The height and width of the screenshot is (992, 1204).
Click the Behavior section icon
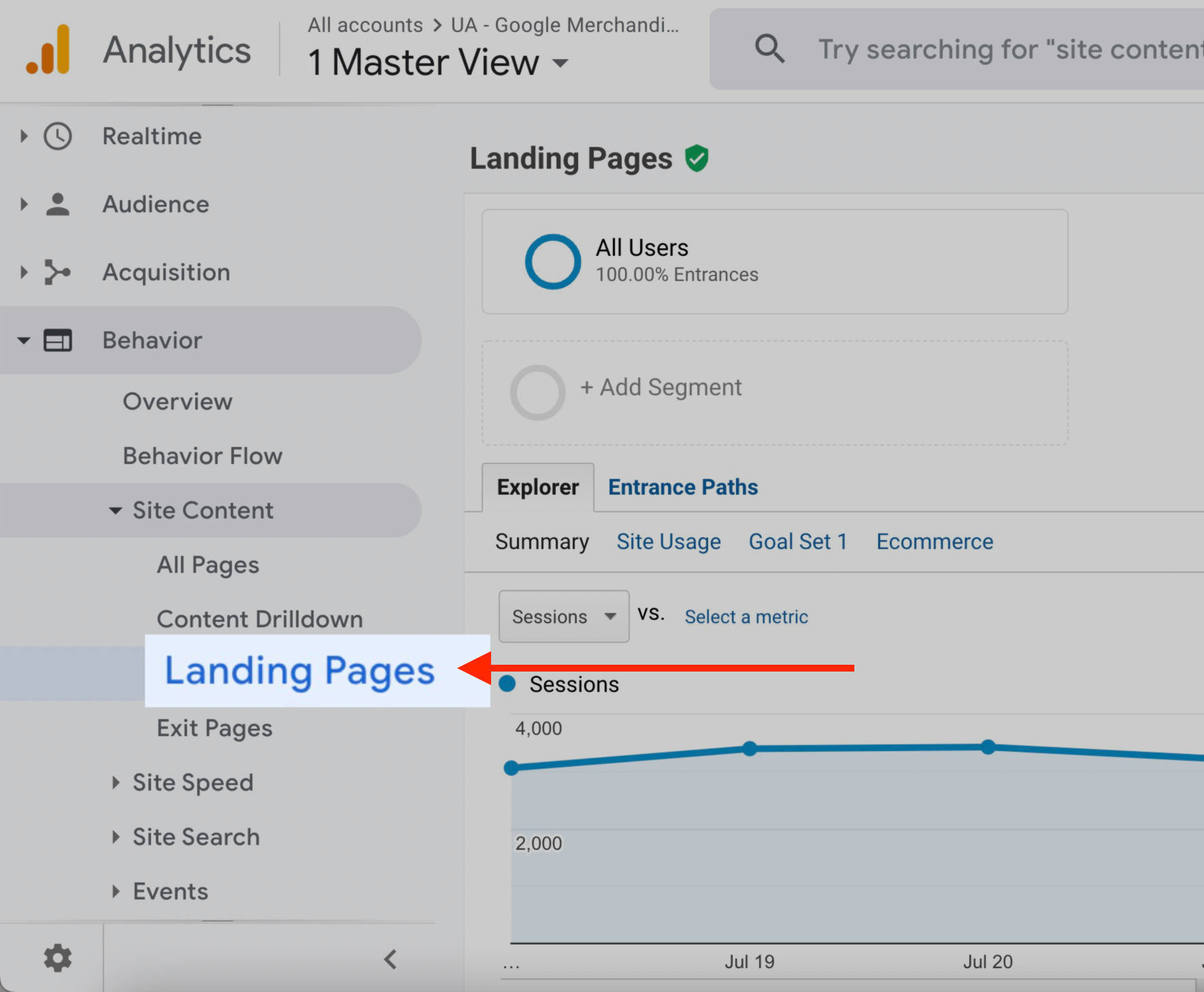(58, 340)
